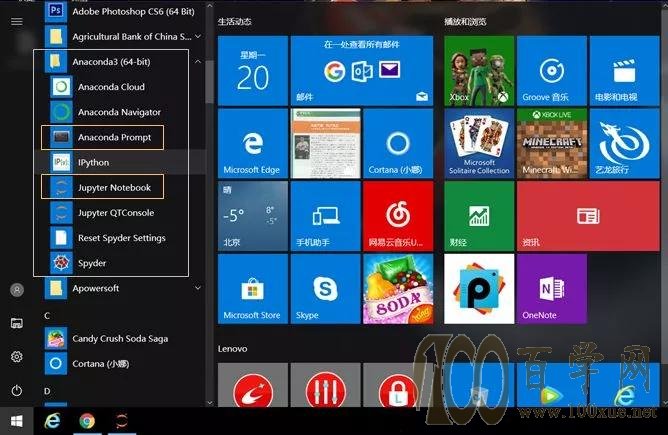Open the Minecraft tile
The width and height of the screenshot is (668, 435).
click(x=552, y=144)
